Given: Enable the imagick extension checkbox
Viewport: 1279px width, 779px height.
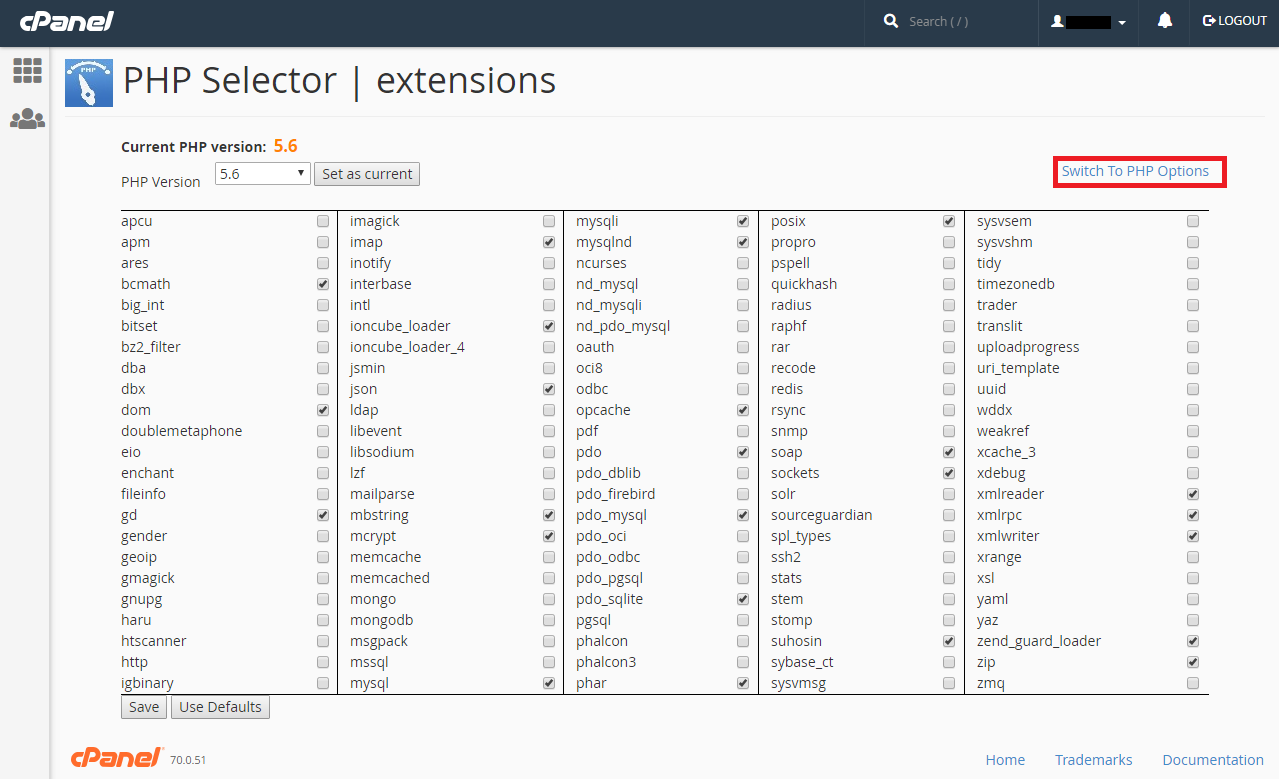Looking at the screenshot, I should coord(549,221).
